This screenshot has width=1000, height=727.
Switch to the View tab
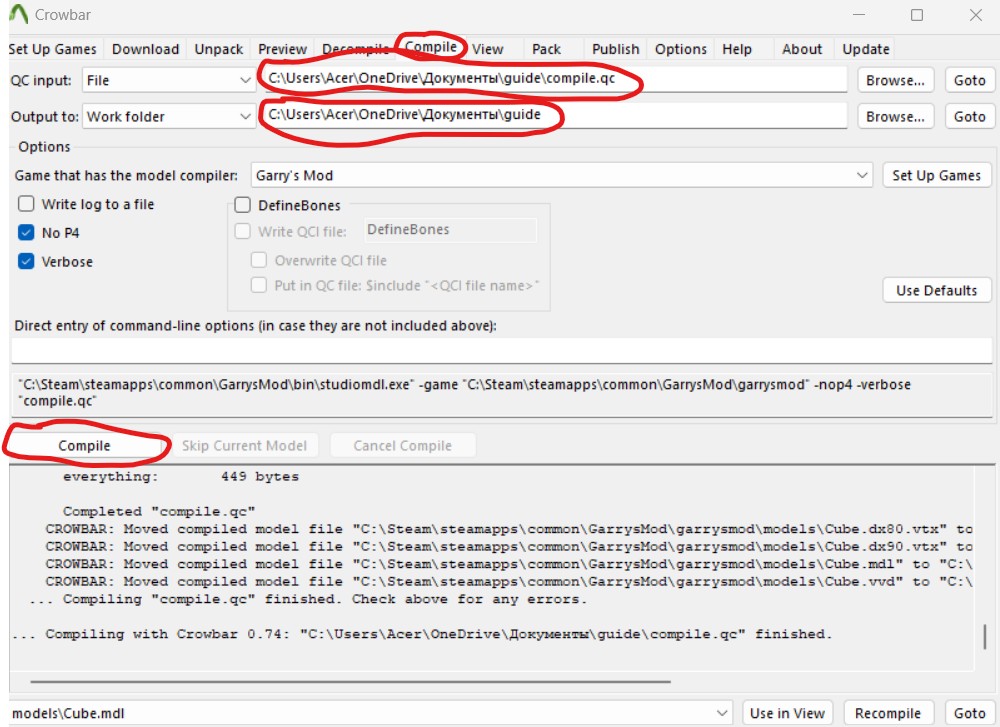point(488,49)
